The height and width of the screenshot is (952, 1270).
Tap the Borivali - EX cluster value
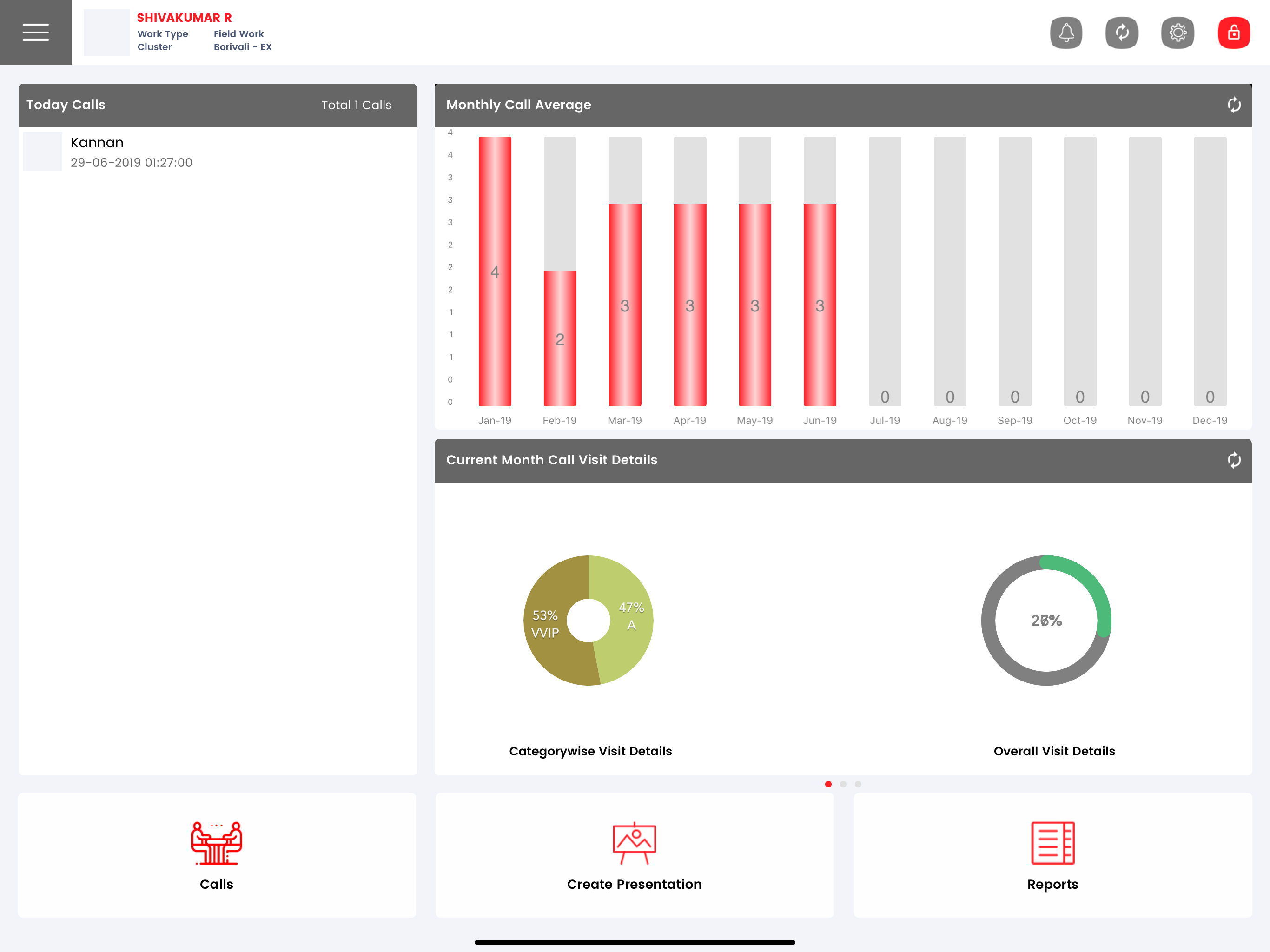pyautogui.click(x=243, y=47)
